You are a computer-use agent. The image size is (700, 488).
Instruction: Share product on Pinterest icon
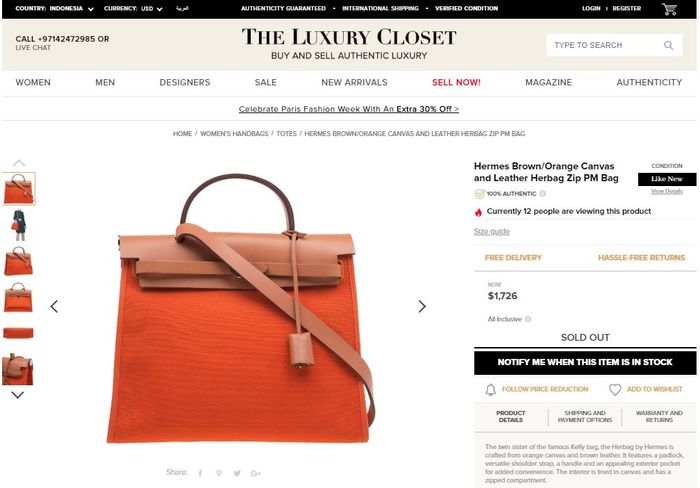point(219,473)
